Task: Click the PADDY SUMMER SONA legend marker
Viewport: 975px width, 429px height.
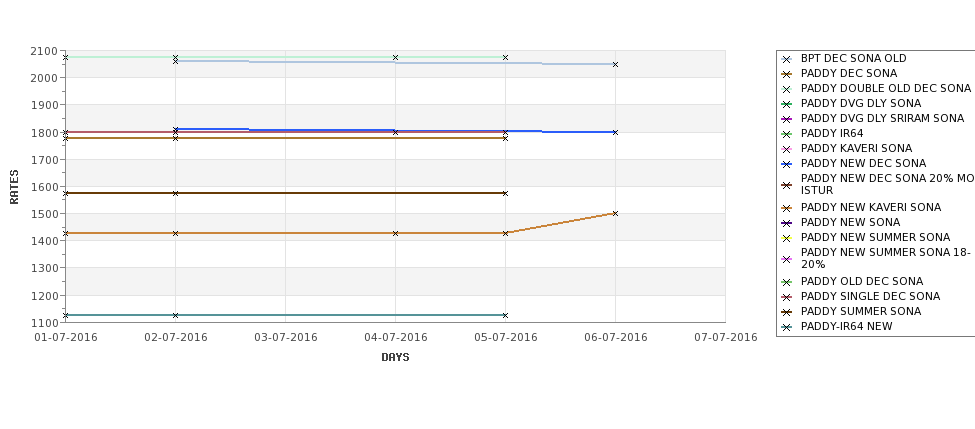Action: pyautogui.click(x=787, y=311)
